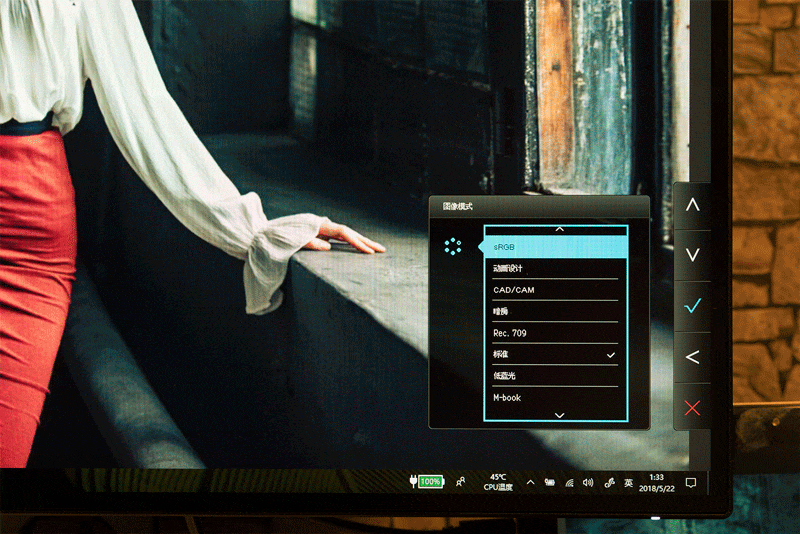Open the People icon in the taskbar

(x=460, y=482)
